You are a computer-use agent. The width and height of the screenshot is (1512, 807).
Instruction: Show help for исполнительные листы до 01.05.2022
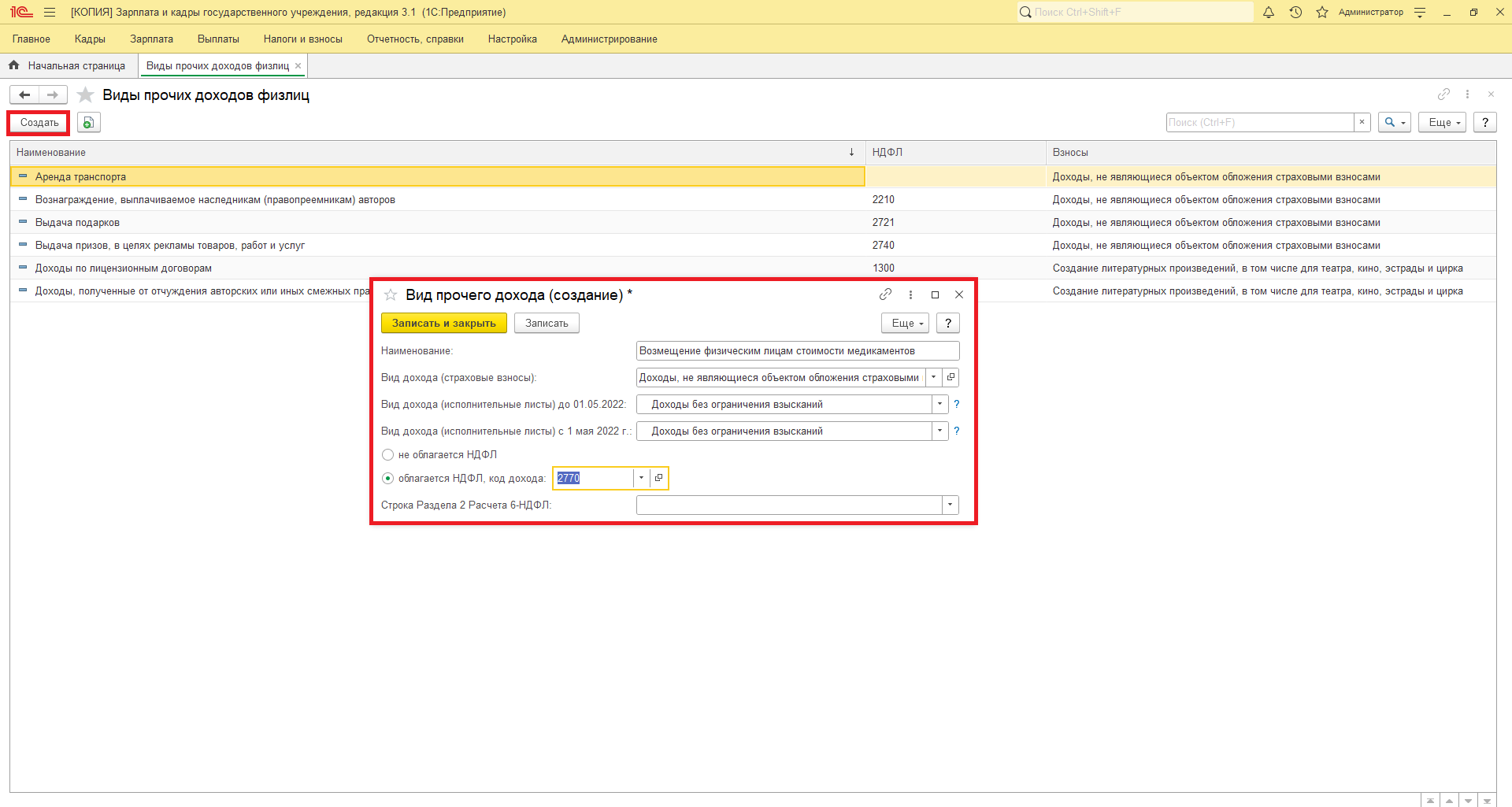coord(957,404)
